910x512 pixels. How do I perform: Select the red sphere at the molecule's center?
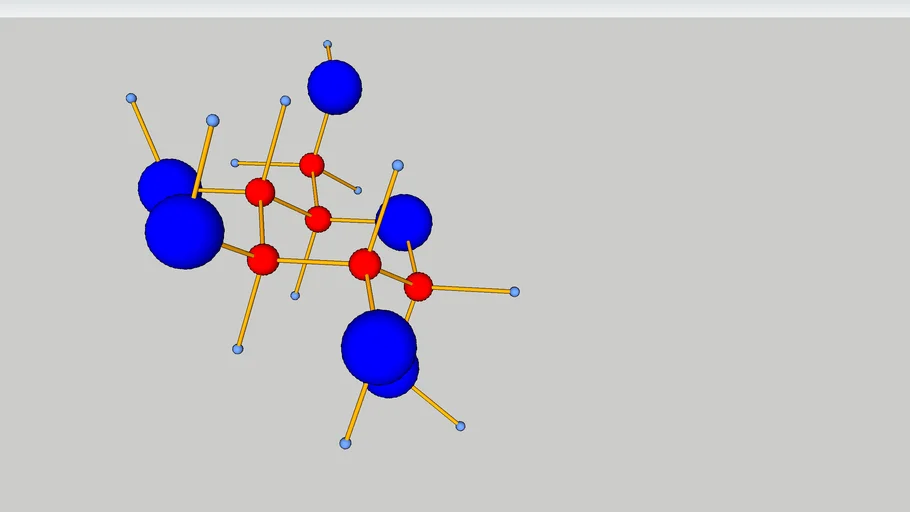coord(318,218)
